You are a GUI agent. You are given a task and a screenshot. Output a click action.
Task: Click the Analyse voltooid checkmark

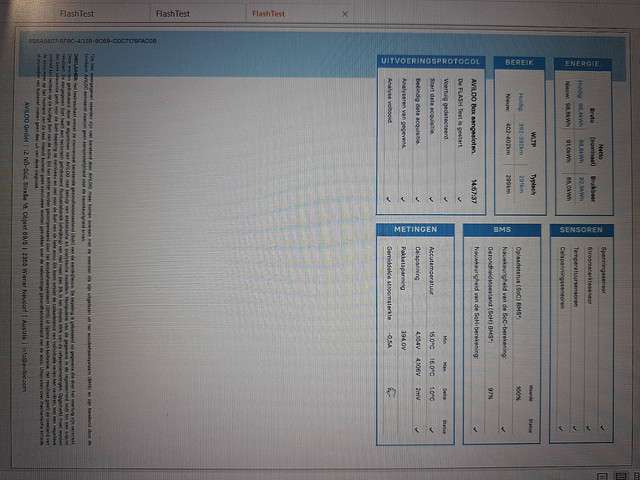click(x=388, y=198)
